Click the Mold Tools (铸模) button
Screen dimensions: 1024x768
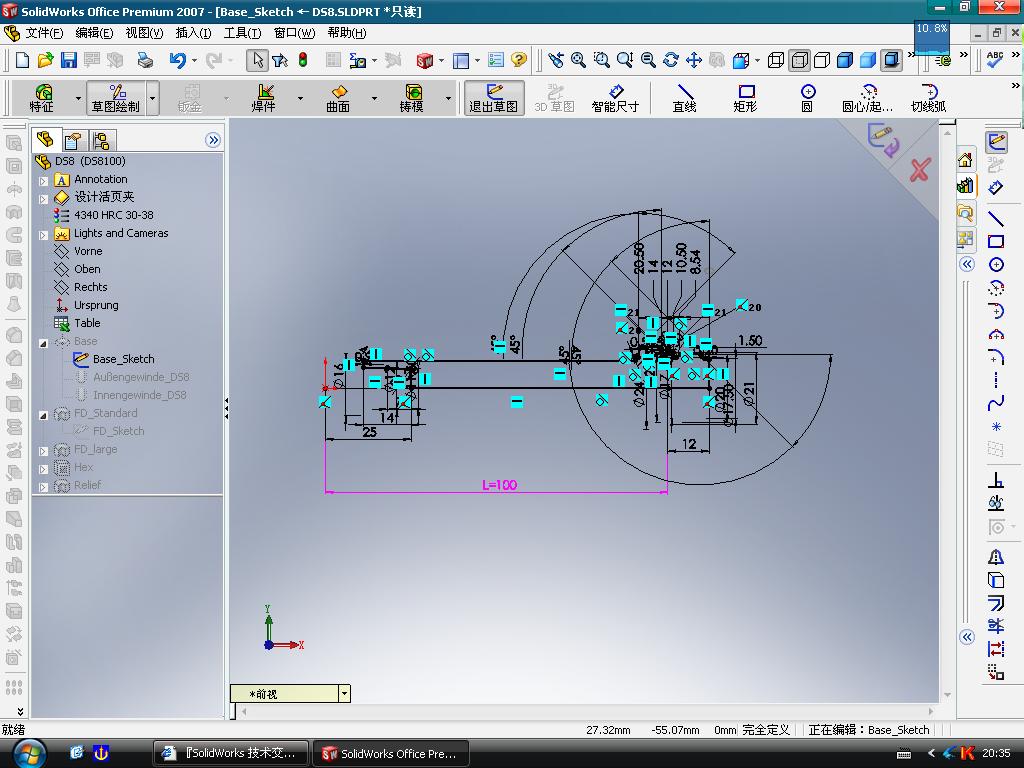click(411, 98)
